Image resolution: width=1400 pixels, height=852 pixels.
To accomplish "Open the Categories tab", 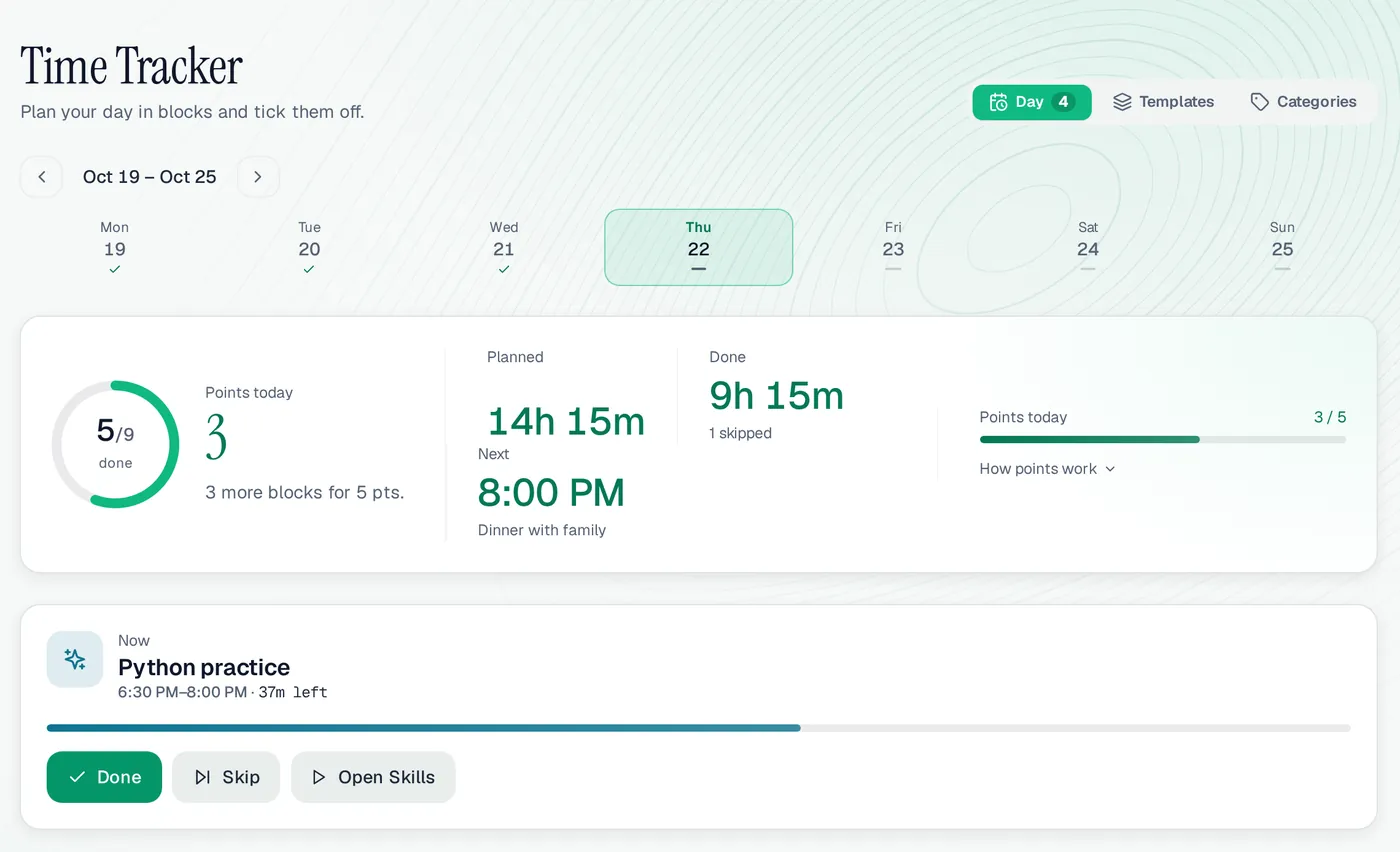I will [x=1303, y=102].
